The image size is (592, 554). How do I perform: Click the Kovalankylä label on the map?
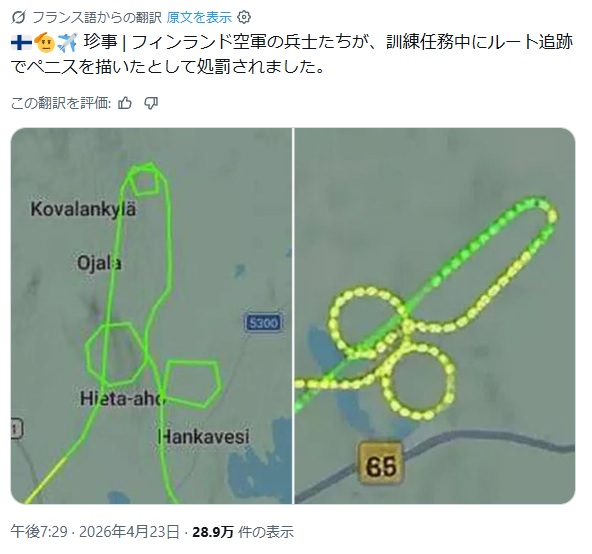83,210
